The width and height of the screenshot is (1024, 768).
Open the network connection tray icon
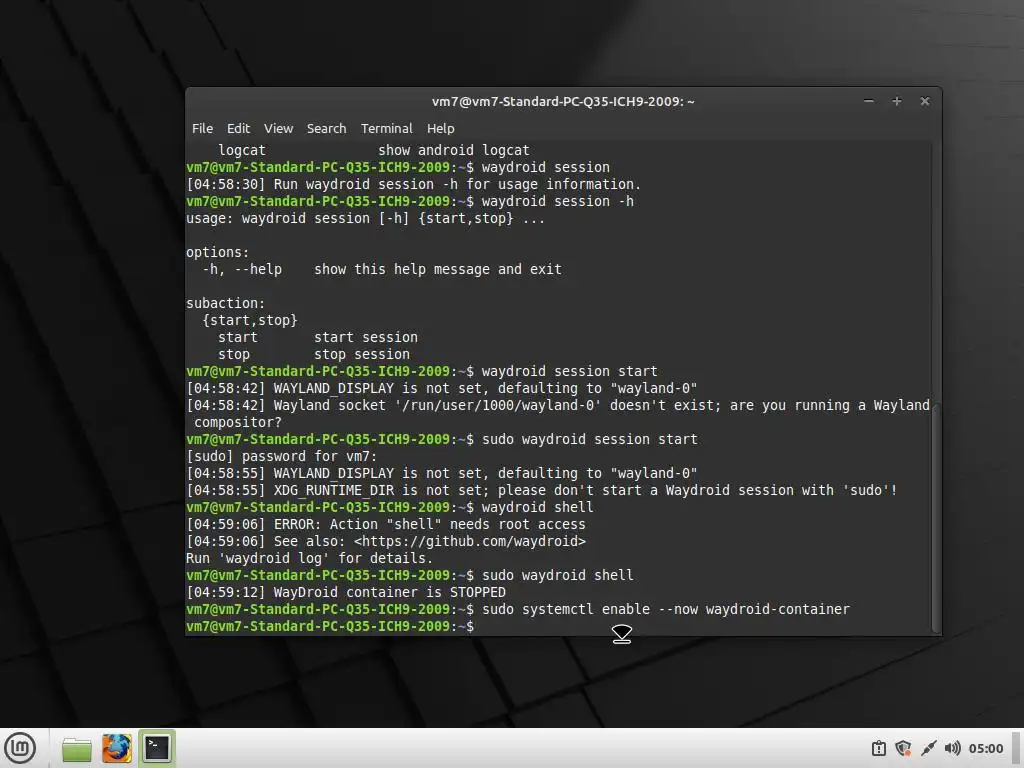coord(928,748)
